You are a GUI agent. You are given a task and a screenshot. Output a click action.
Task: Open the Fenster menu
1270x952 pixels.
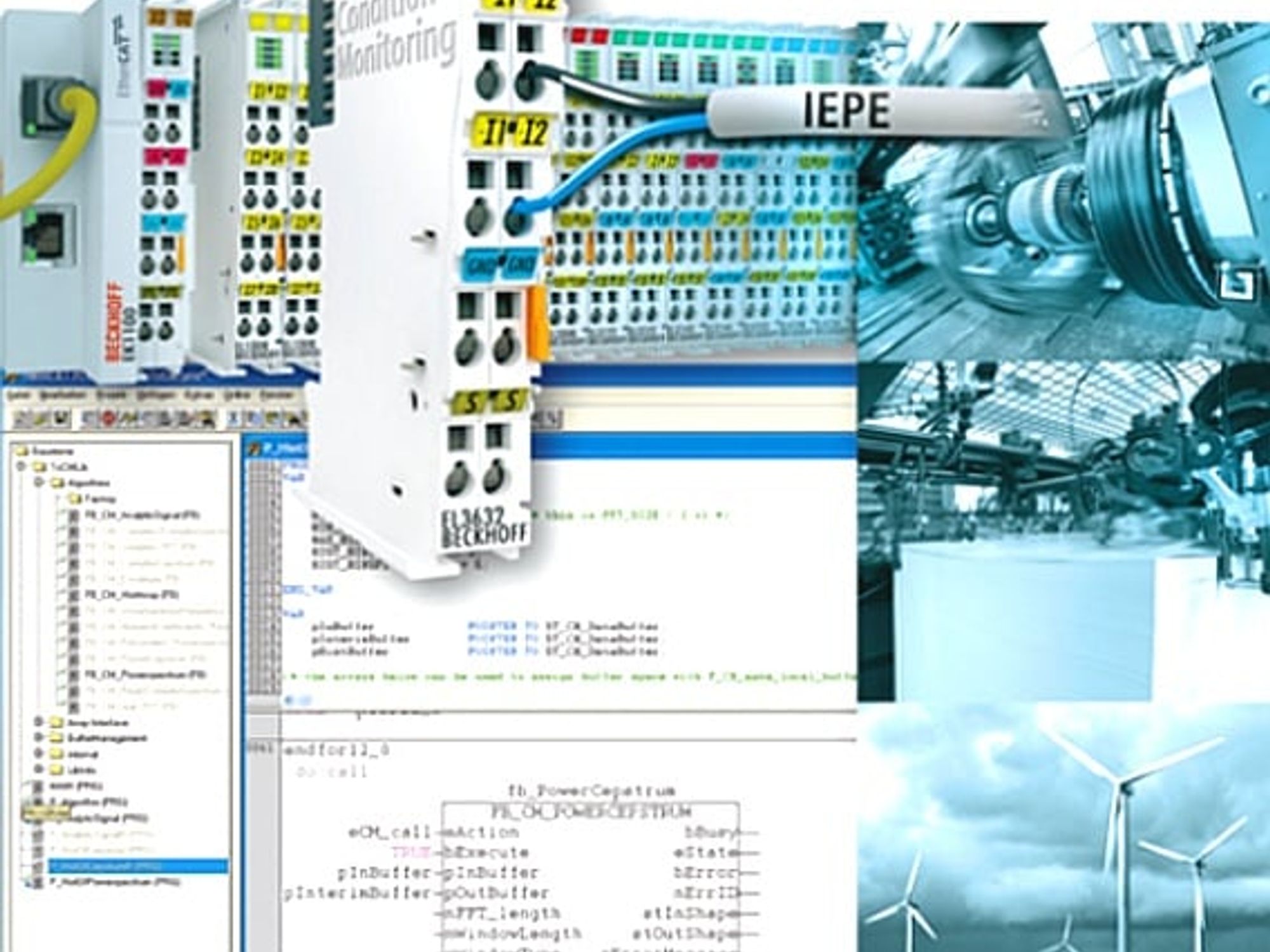coord(276,395)
